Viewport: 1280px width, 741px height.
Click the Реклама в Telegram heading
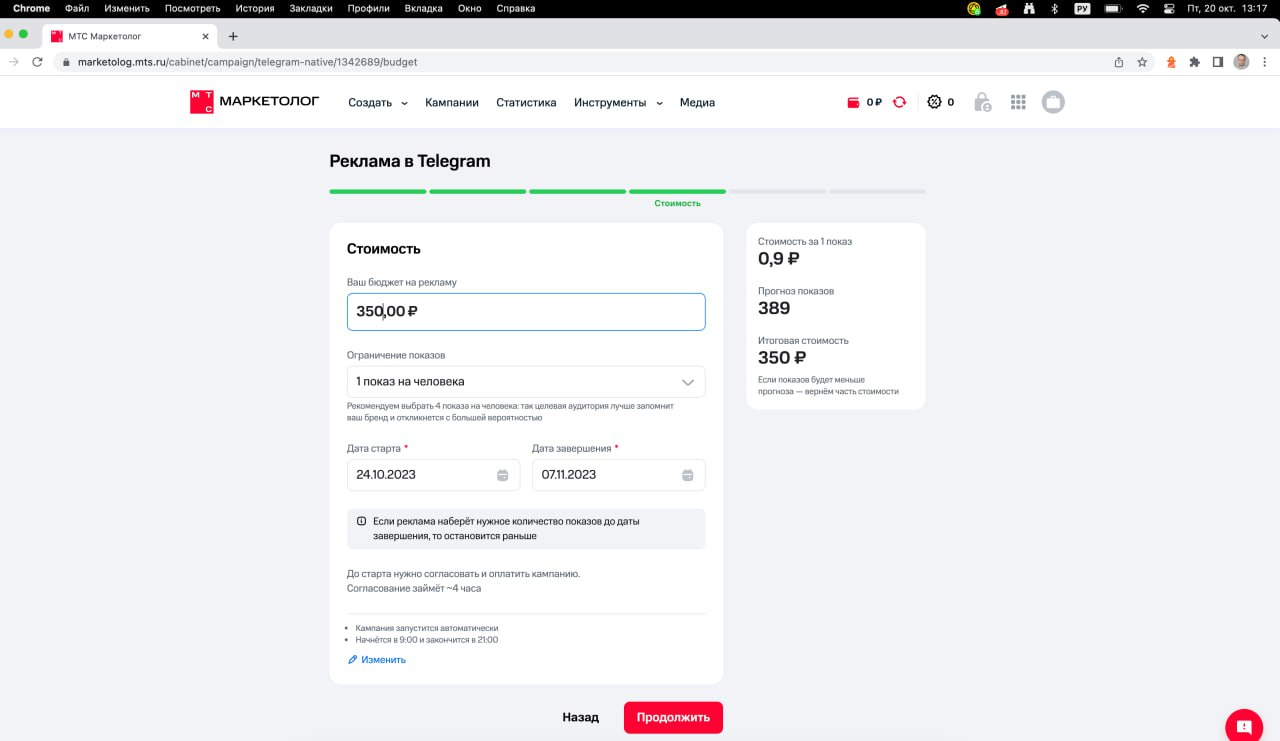tap(410, 161)
